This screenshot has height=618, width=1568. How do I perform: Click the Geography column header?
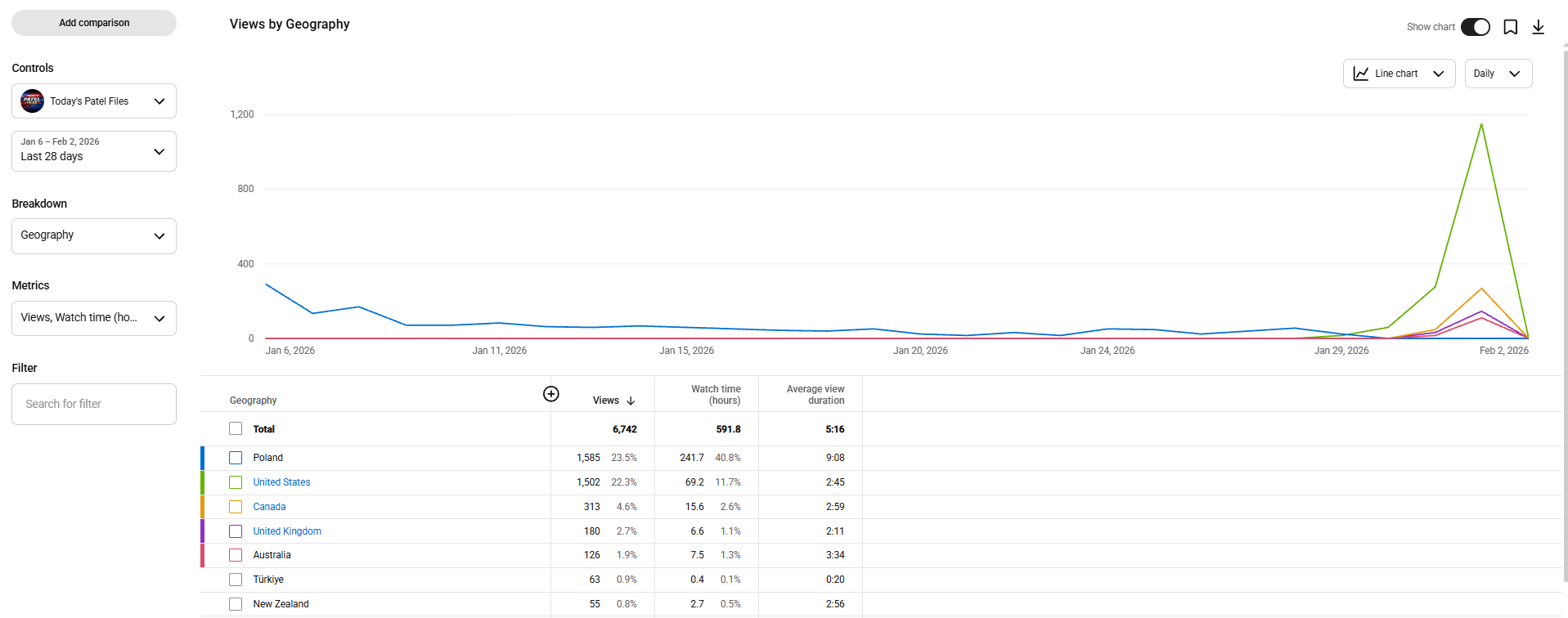click(253, 401)
